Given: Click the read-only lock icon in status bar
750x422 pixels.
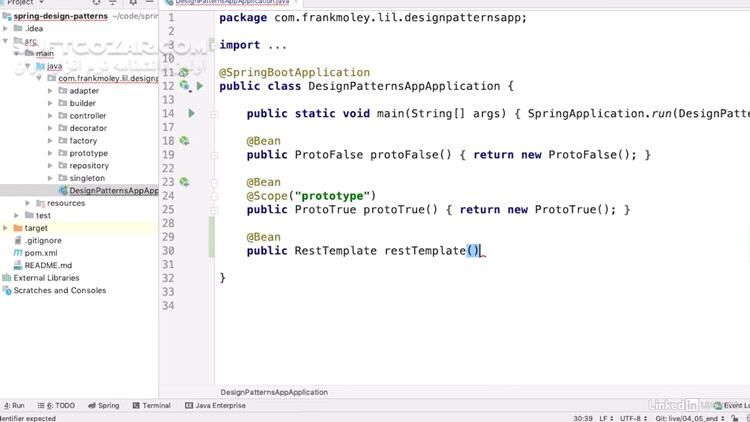Looking at the screenshot, I should (x=735, y=418).
